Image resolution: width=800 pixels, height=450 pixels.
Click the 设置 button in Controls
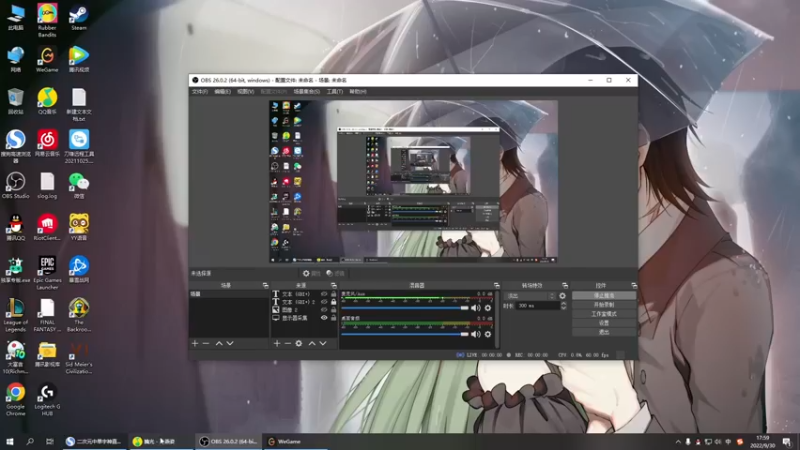tap(604, 323)
